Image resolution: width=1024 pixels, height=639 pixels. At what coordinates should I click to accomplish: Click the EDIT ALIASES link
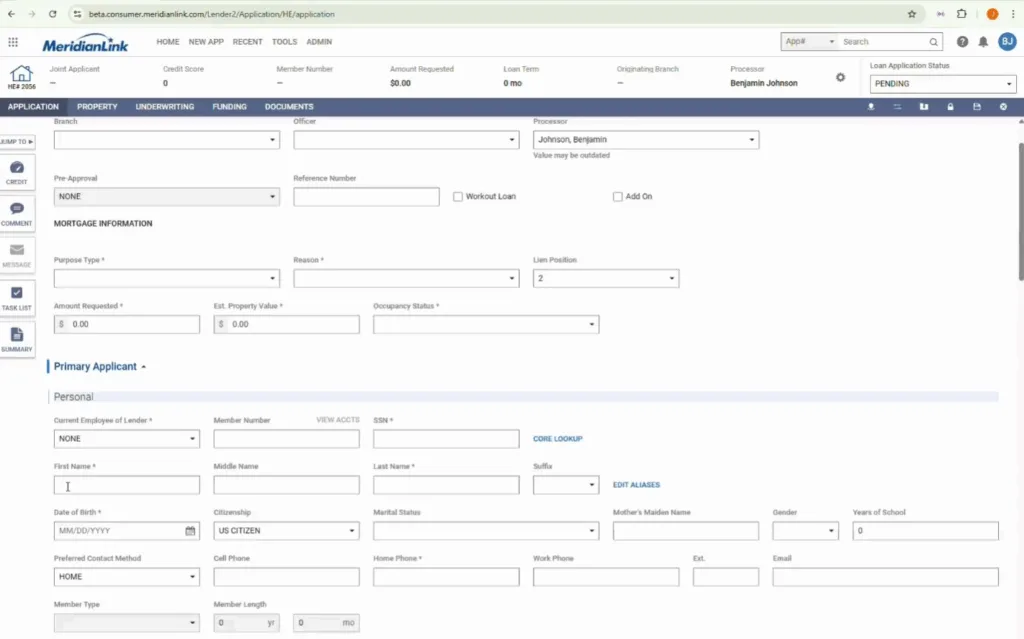tap(637, 484)
